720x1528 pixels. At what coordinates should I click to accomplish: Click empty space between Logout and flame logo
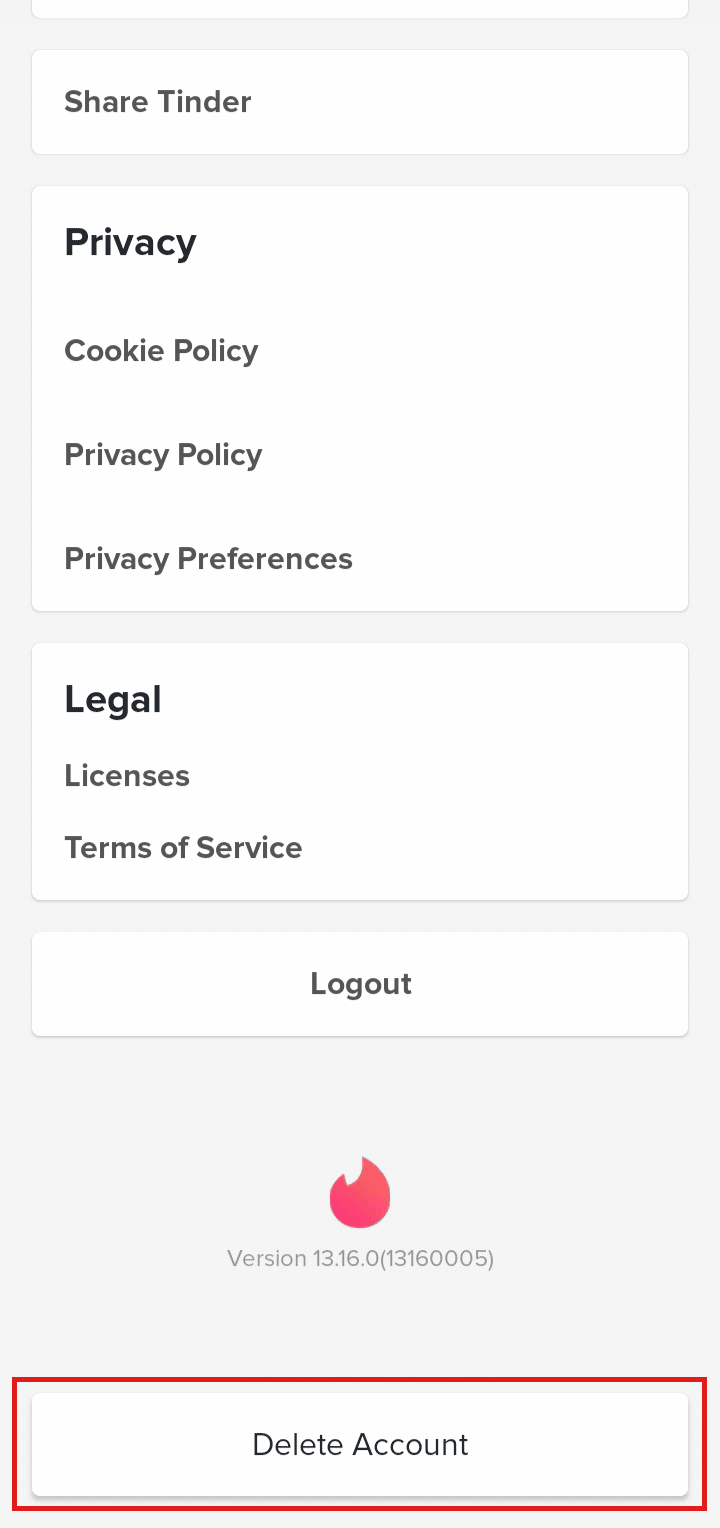point(360,1095)
